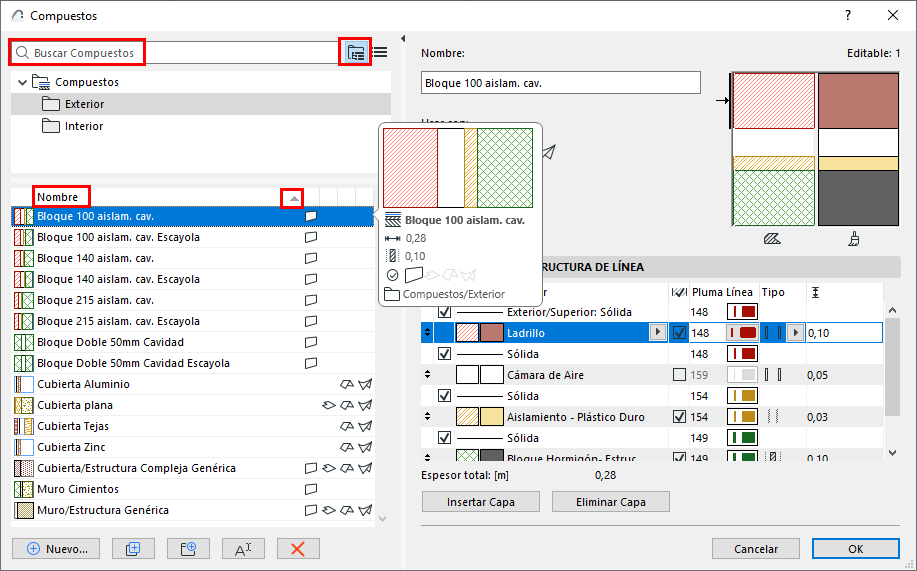Open Ladrillo layer type dropdown arrow
This screenshot has height=571, width=917.
795,333
